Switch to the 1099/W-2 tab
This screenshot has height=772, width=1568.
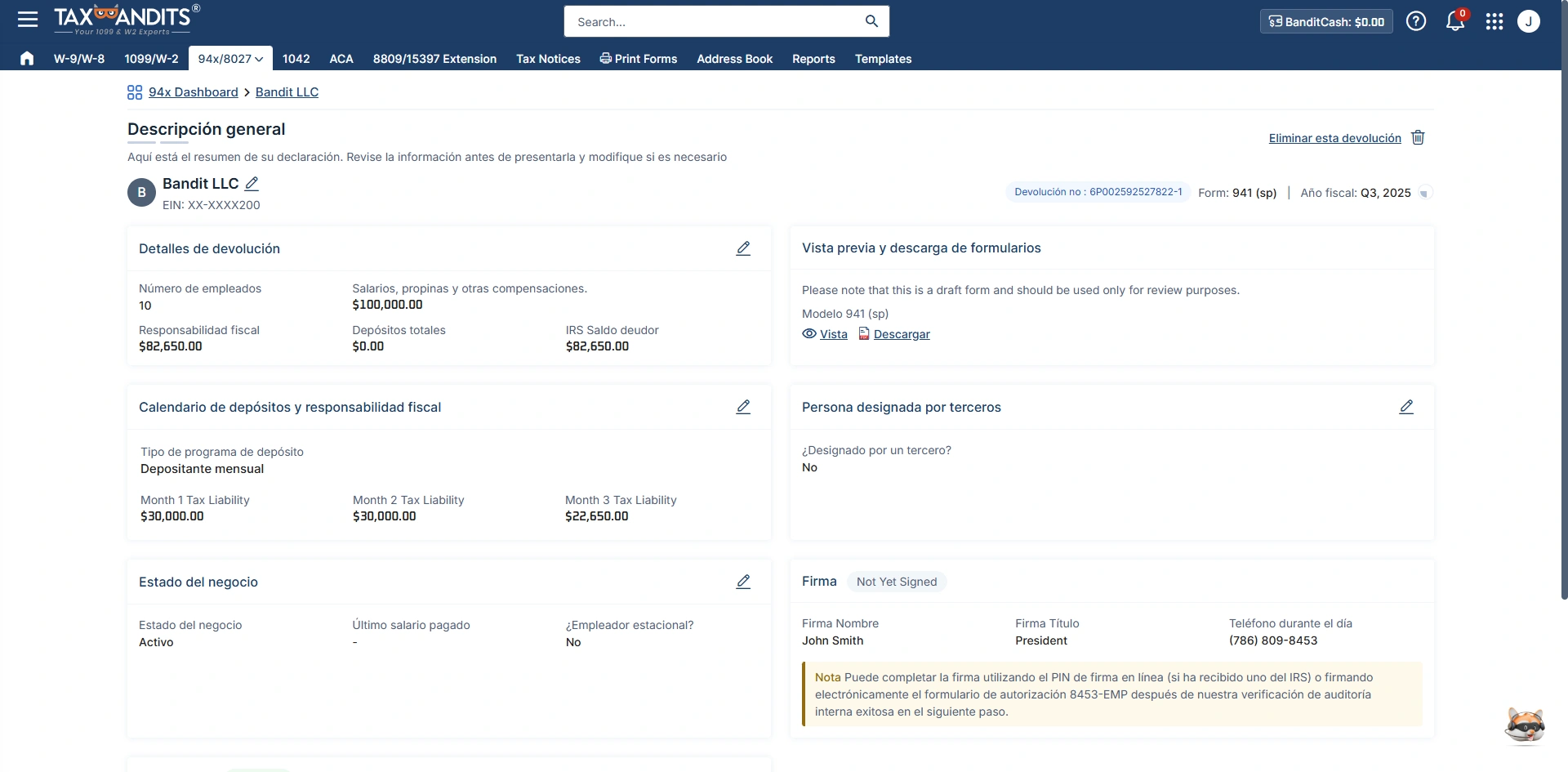pos(151,59)
